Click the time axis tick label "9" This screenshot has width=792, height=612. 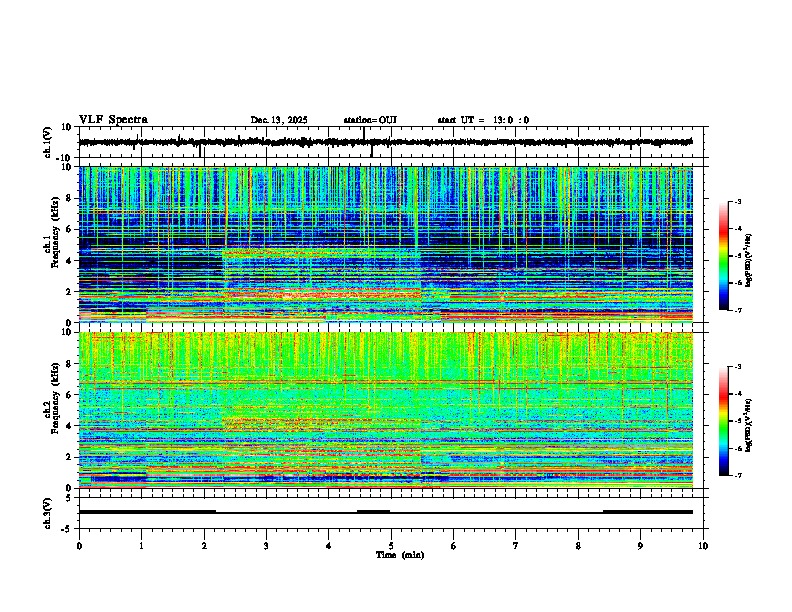click(640, 545)
